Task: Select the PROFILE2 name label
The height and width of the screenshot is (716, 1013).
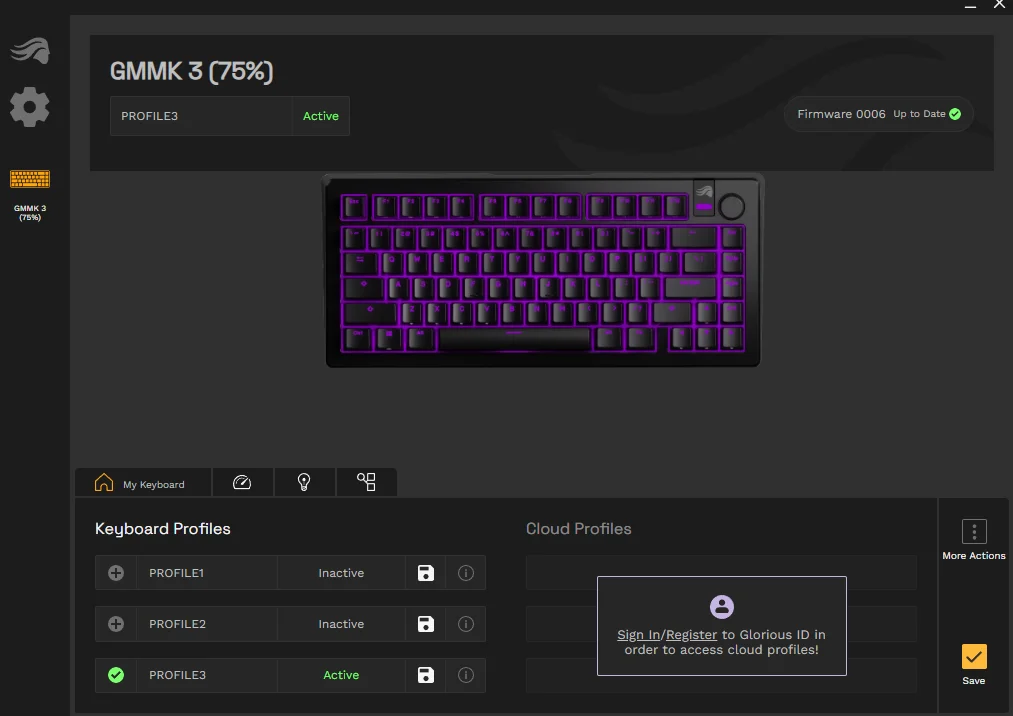Action: pyautogui.click(x=177, y=624)
